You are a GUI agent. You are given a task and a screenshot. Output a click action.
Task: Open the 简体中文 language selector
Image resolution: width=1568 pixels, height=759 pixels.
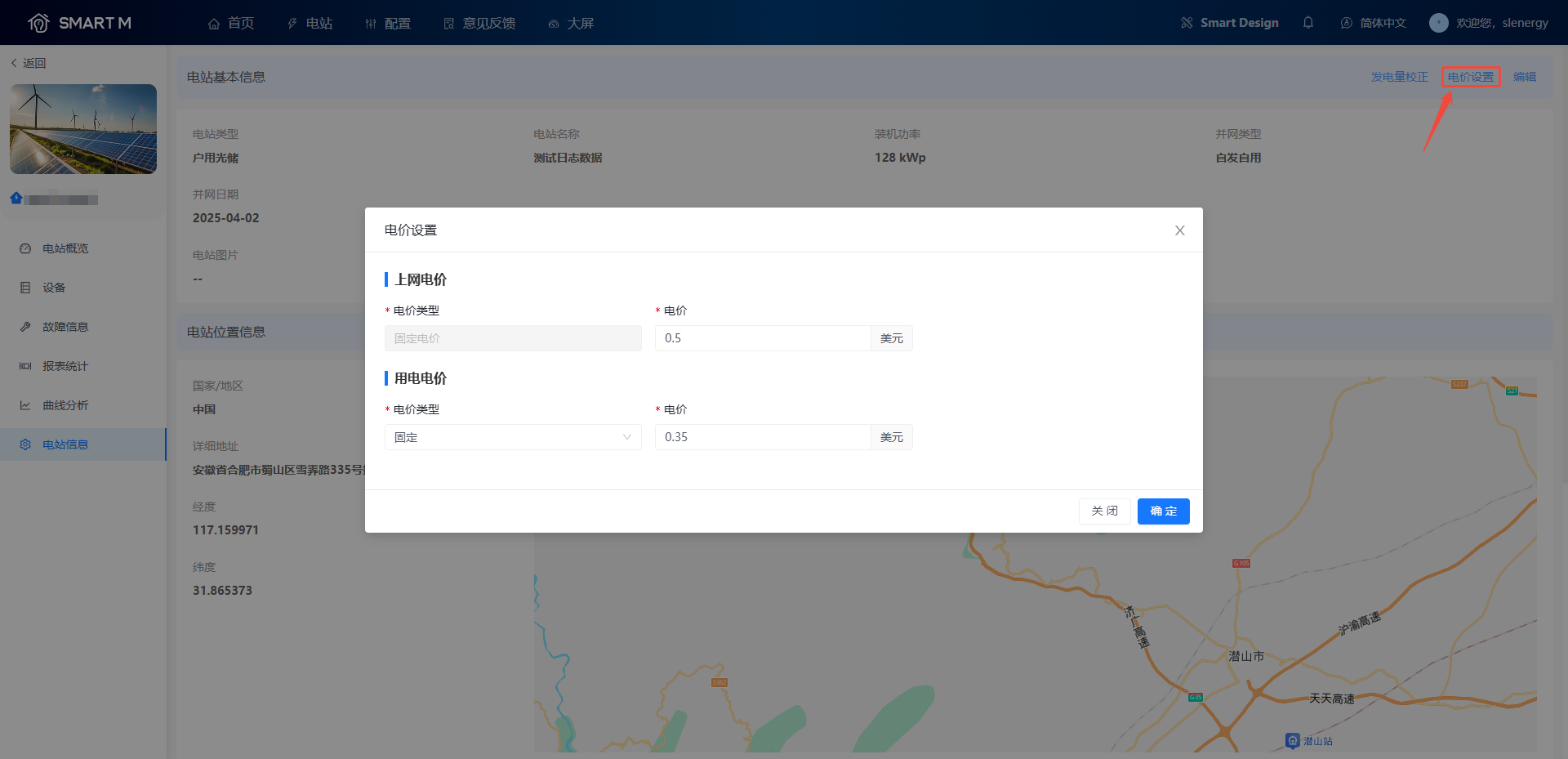1374,23
